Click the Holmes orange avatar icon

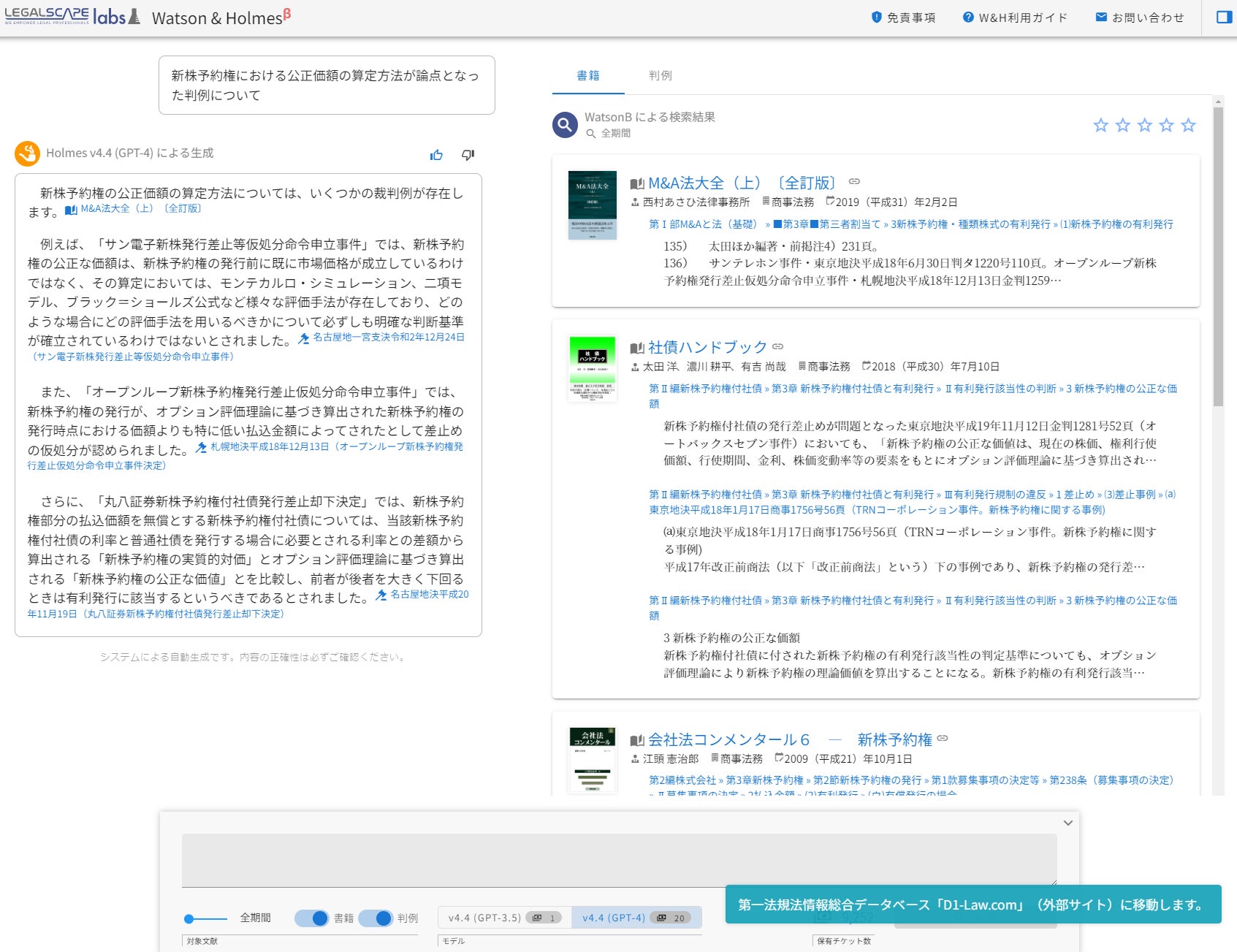click(x=27, y=153)
